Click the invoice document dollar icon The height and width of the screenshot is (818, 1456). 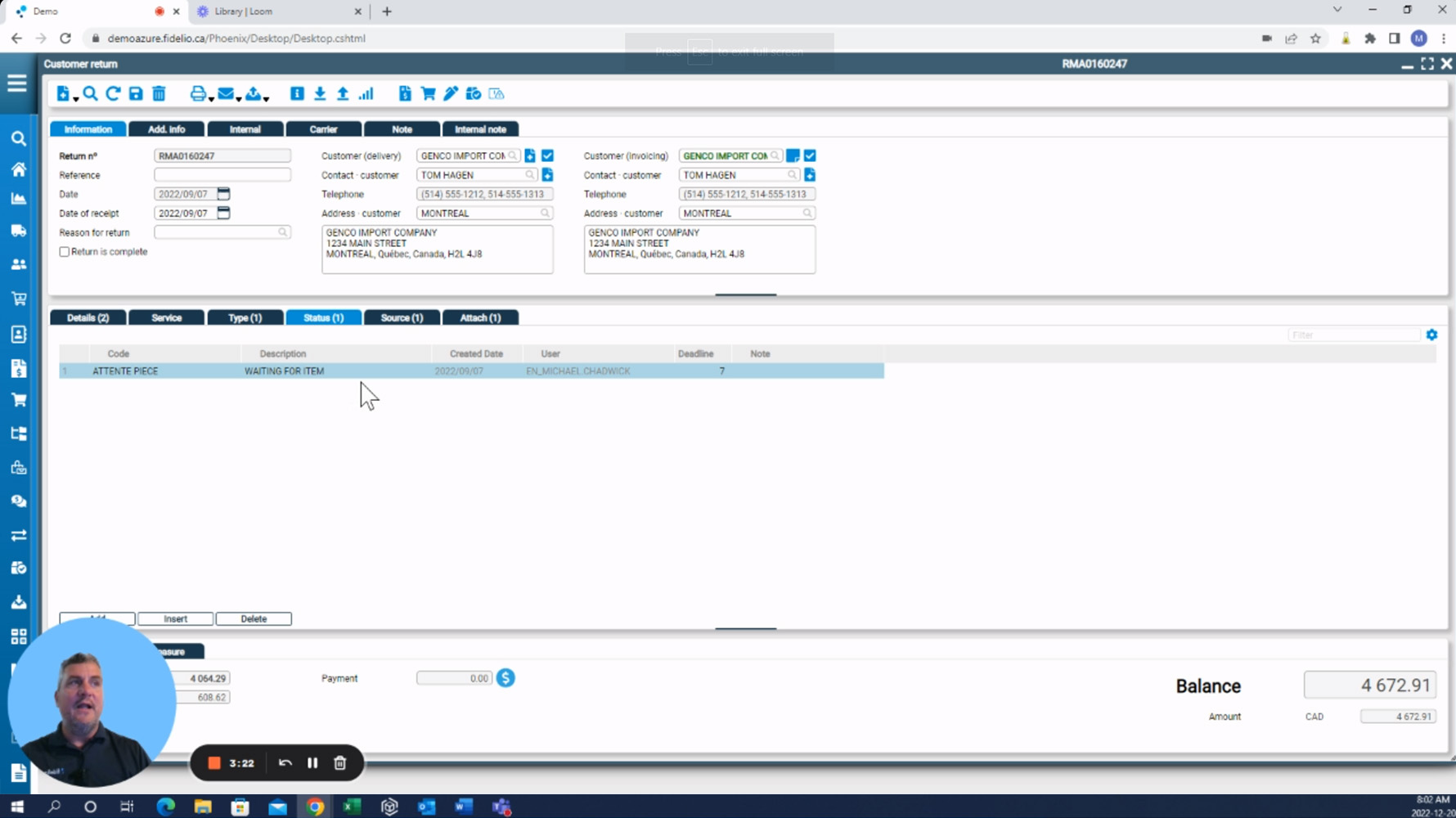[x=405, y=93]
